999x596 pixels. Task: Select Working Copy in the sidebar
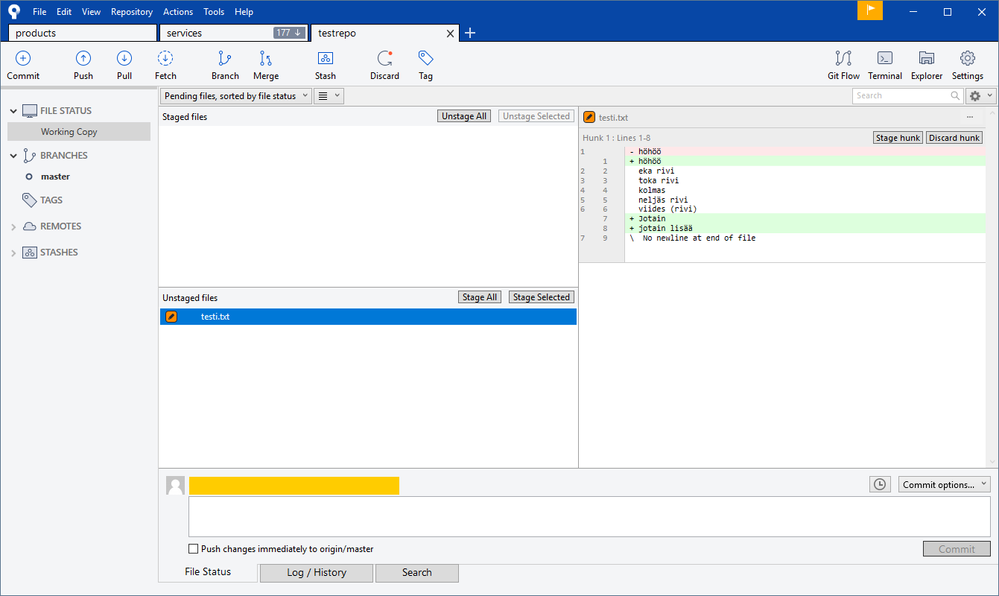(79, 132)
